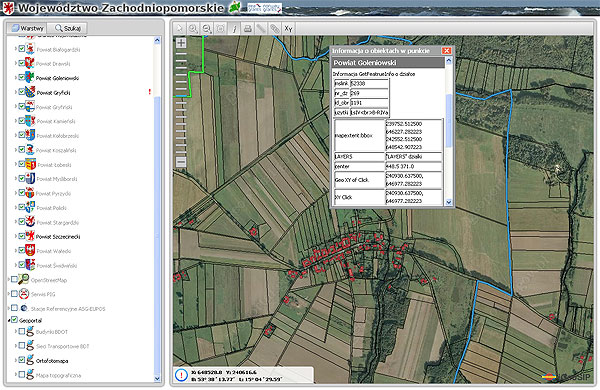This screenshot has width=600, height=390.
Task: Click the Powiat Kamieński coat of arms icon
Action: point(30,121)
